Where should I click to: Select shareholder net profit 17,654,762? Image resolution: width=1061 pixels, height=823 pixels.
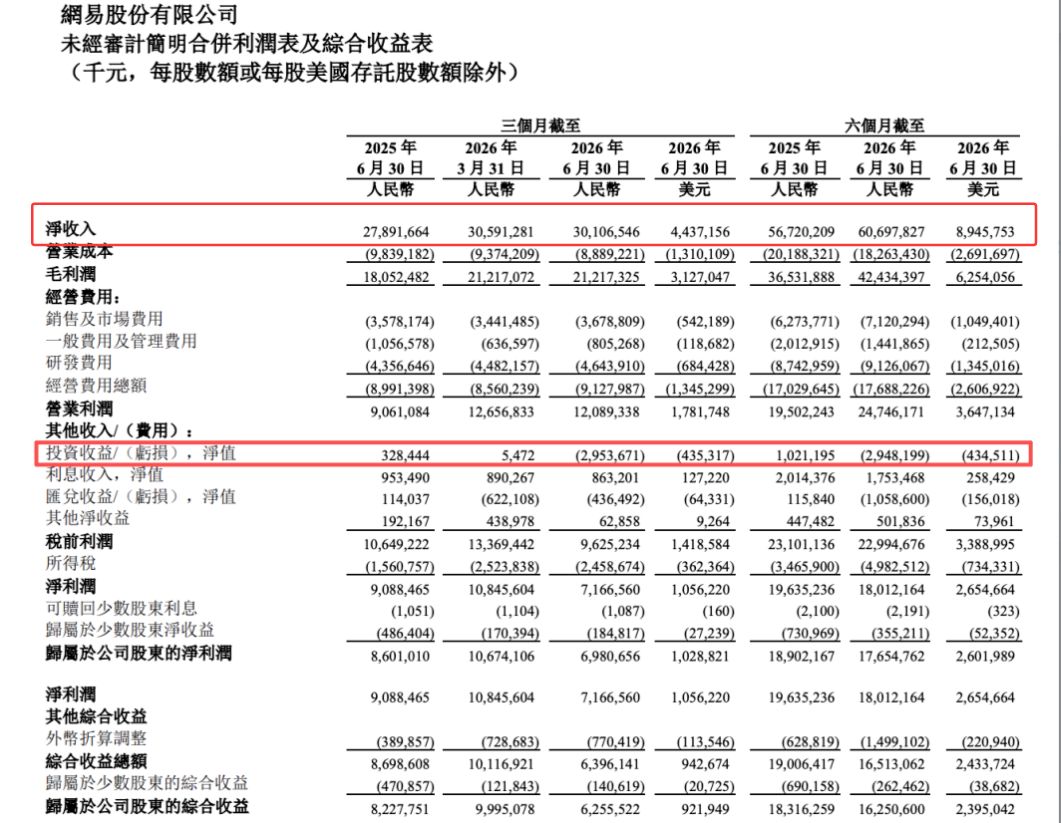tap(891, 657)
